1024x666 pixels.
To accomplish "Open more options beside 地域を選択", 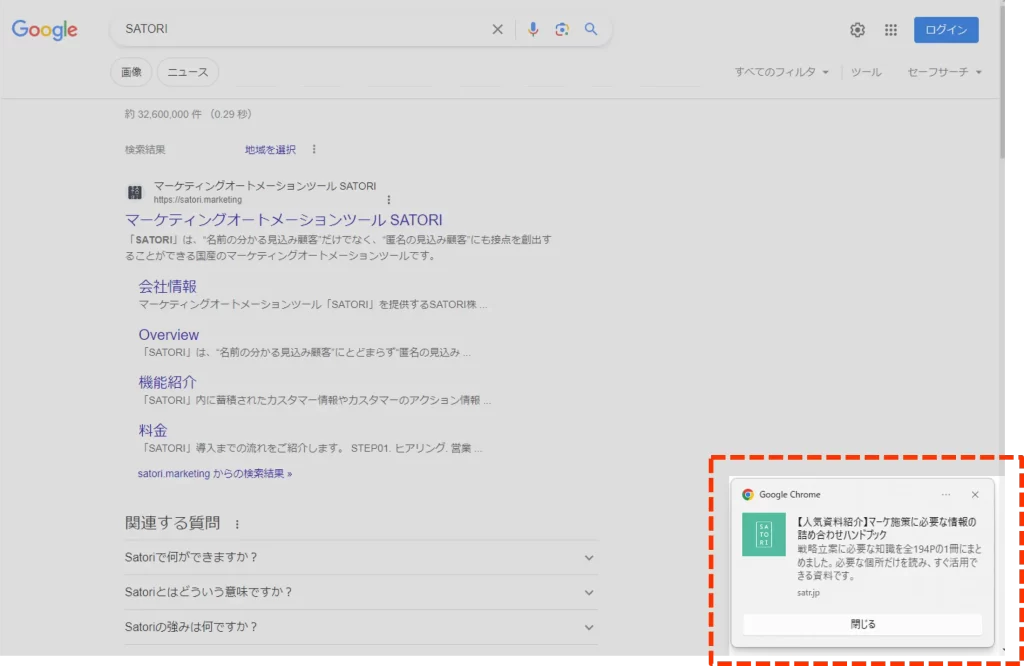I will click(x=314, y=150).
